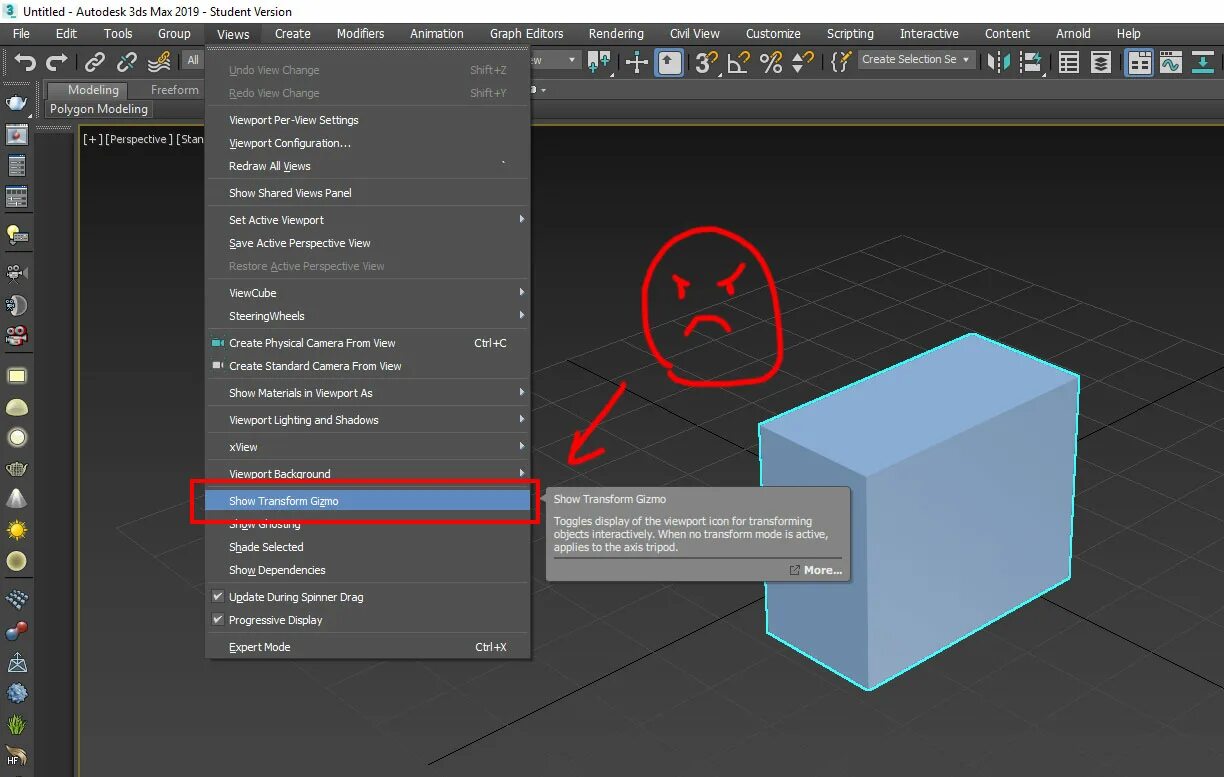1224x777 pixels.
Task: Expand the Set Active Viewport submenu
Action: 367,220
